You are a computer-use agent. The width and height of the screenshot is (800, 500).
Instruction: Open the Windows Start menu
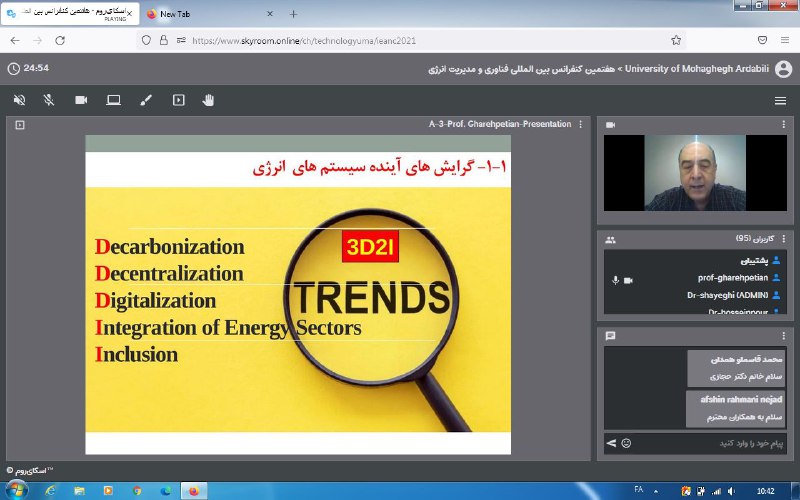click(x=16, y=490)
